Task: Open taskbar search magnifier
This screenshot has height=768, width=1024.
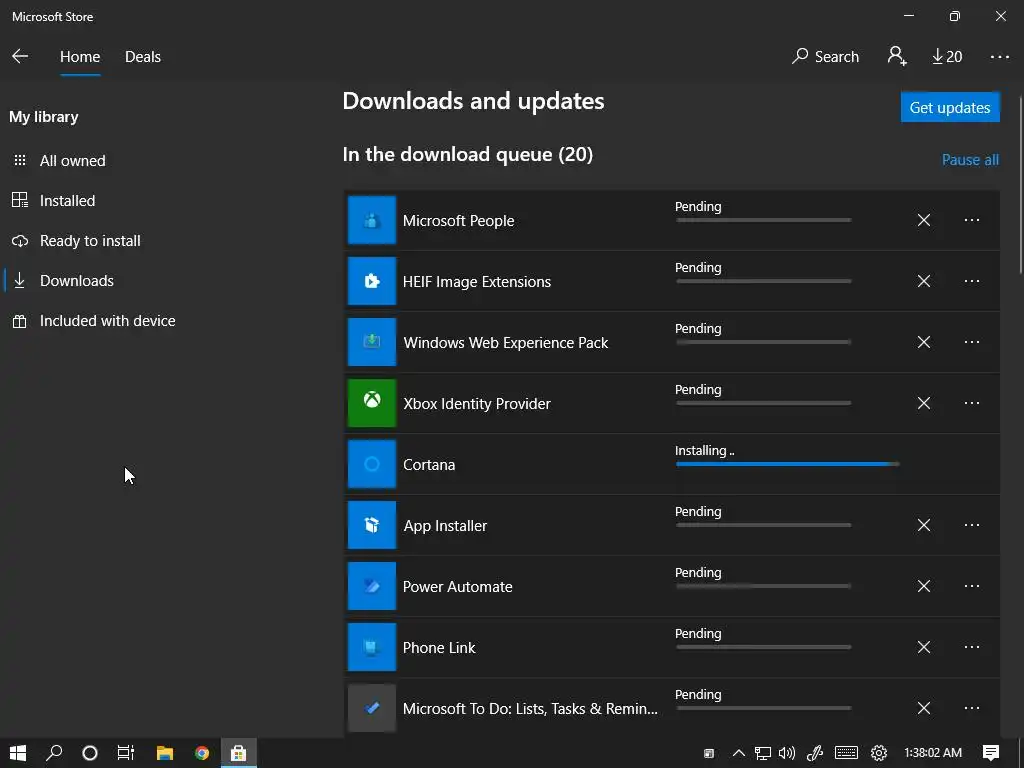Action: click(x=54, y=753)
